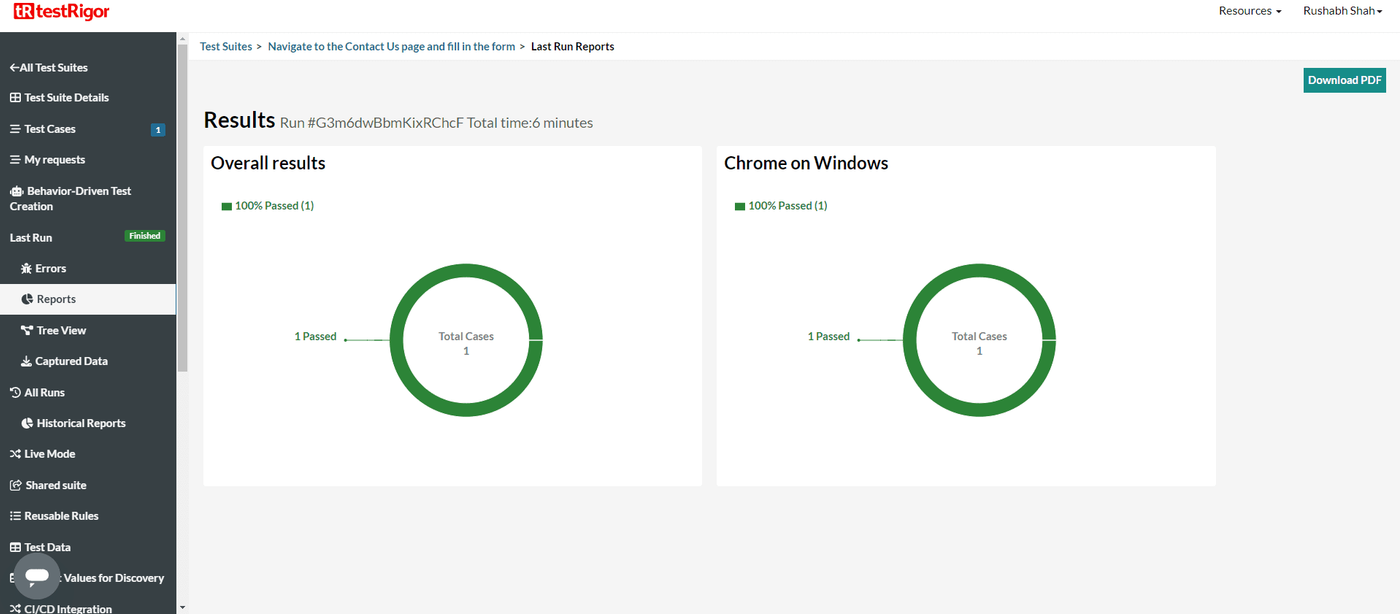Image resolution: width=1400 pixels, height=614 pixels.
Task: Click the "Run #G3m6dwBbmKixRChcF" text
Action: (372, 123)
